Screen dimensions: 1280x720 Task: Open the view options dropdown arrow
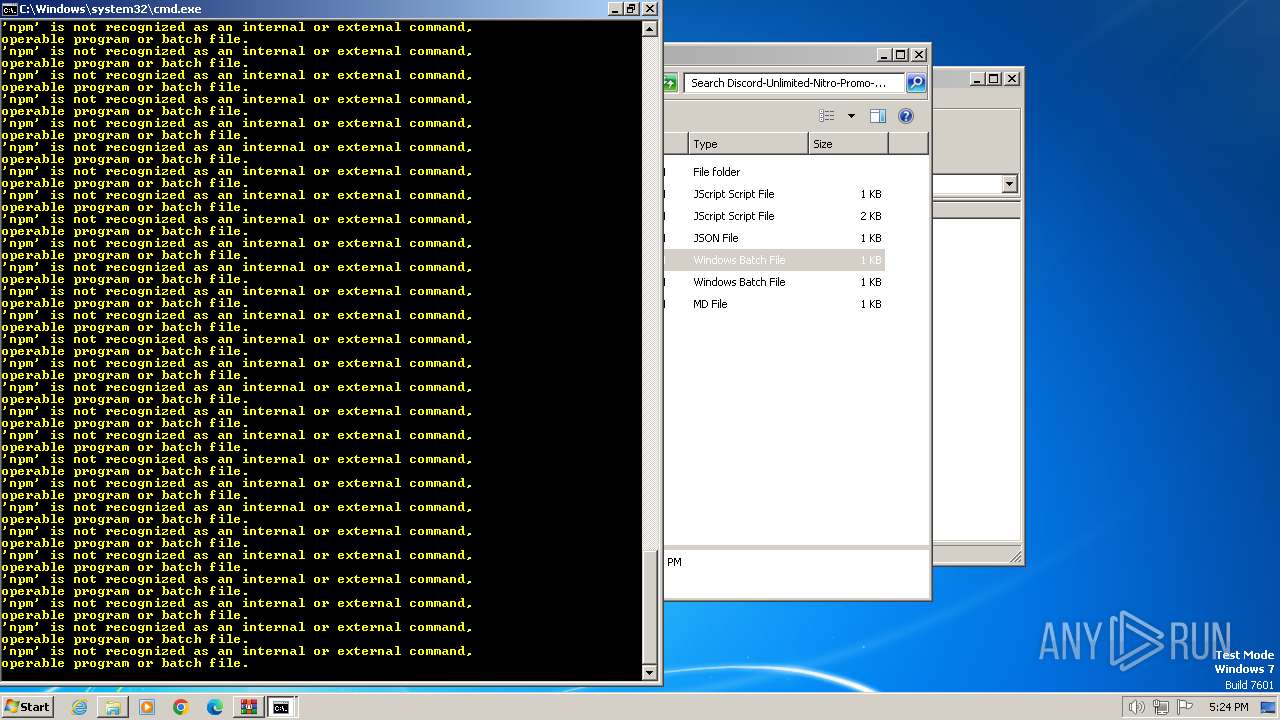851,116
